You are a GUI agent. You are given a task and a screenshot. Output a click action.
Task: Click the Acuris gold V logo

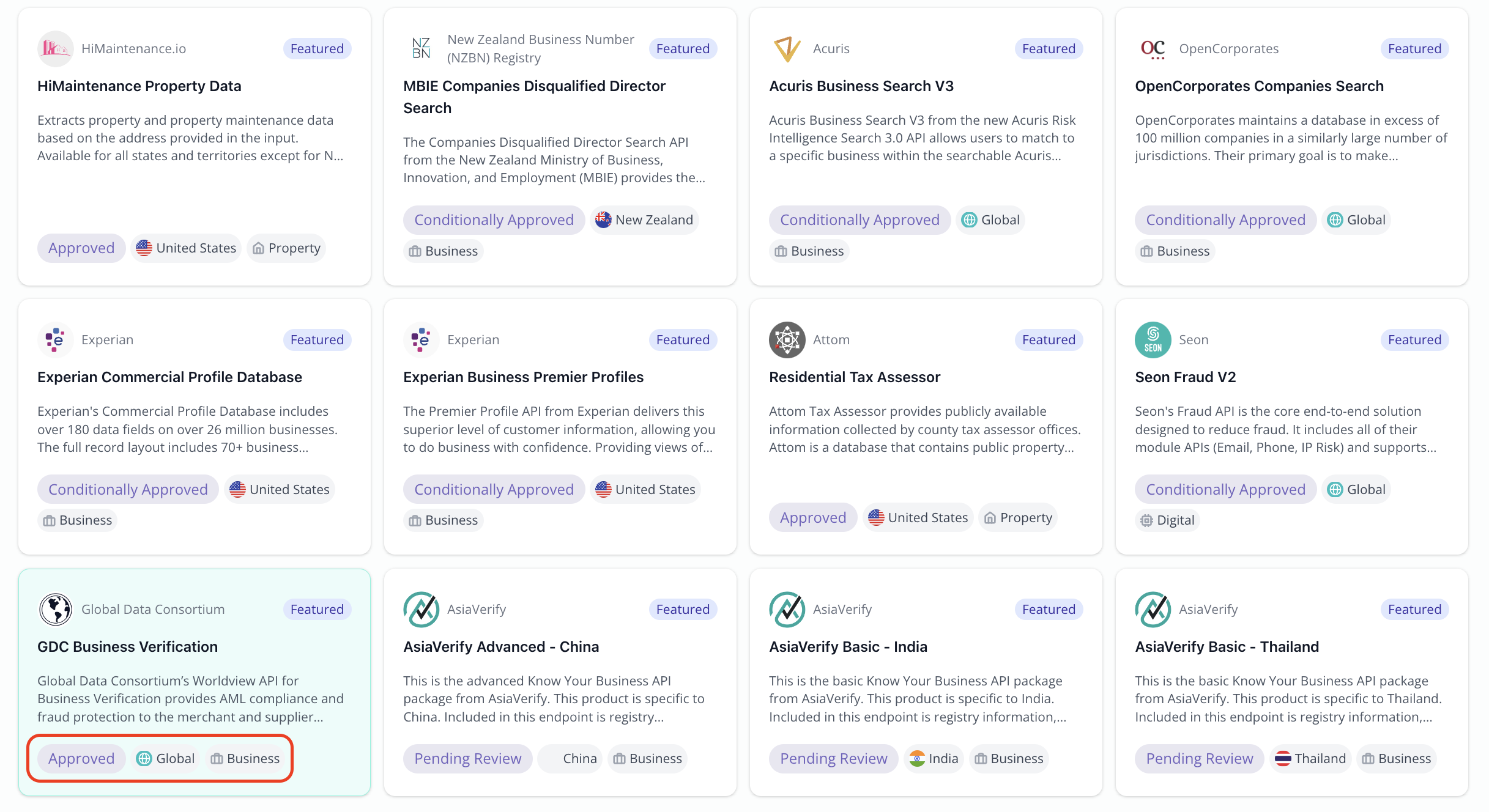787,49
